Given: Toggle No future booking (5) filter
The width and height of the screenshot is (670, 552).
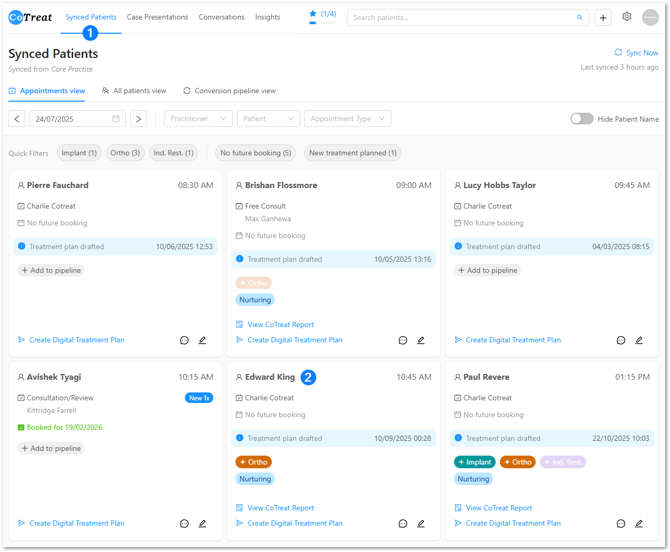Looking at the screenshot, I should [x=256, y=153].
